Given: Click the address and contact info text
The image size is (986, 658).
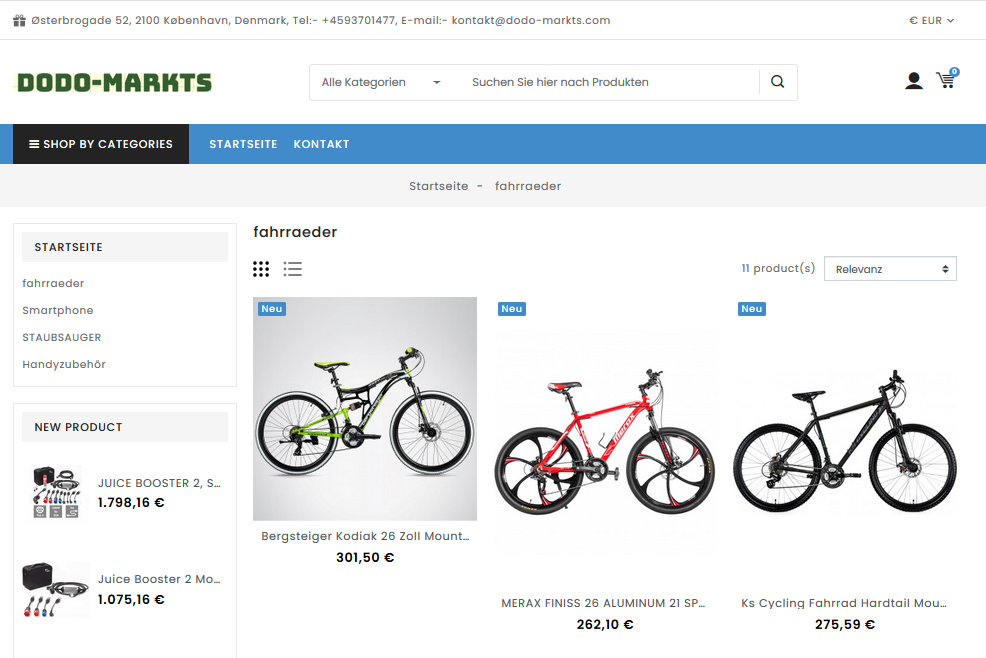Looking at the screenshot, I should tap(321, 20).
